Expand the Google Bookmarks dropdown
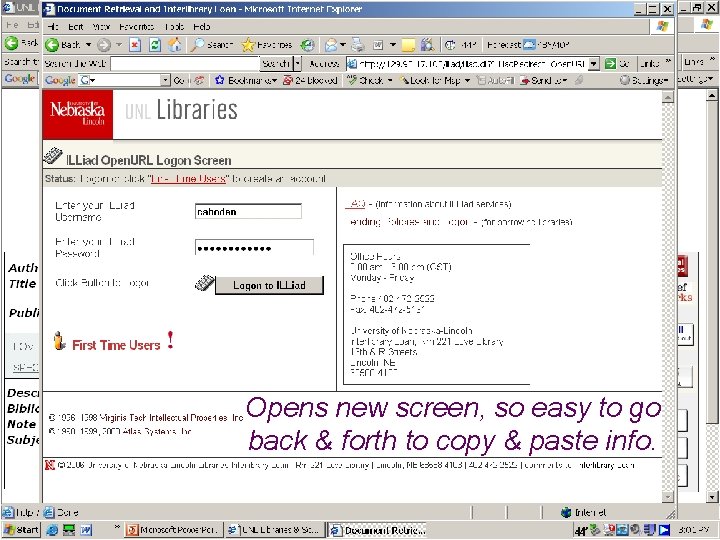 (274, 80)
